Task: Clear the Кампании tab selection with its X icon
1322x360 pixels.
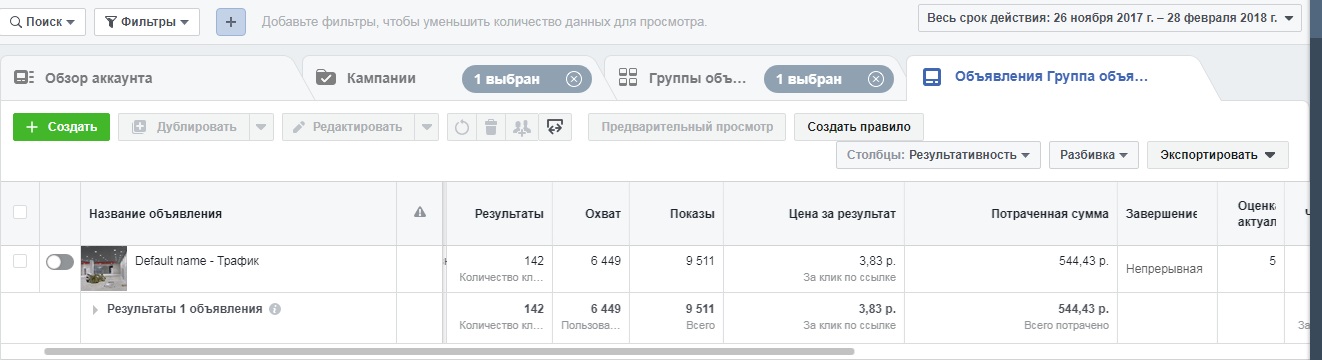Action: 573,79
